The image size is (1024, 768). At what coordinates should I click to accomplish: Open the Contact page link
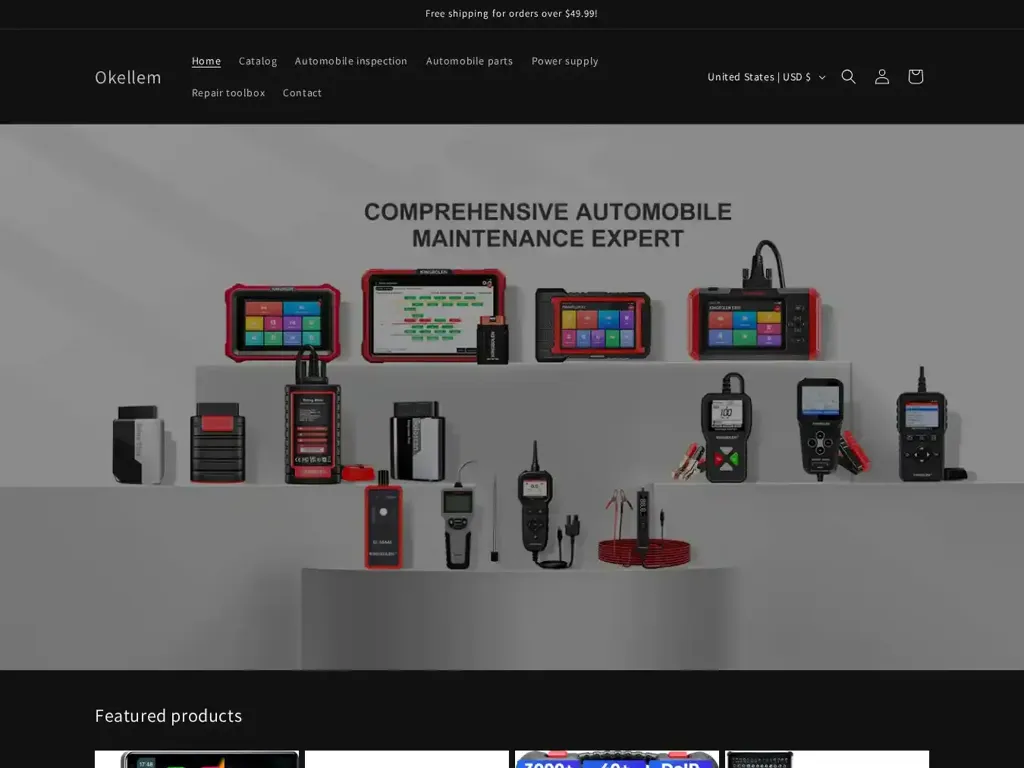302,92
